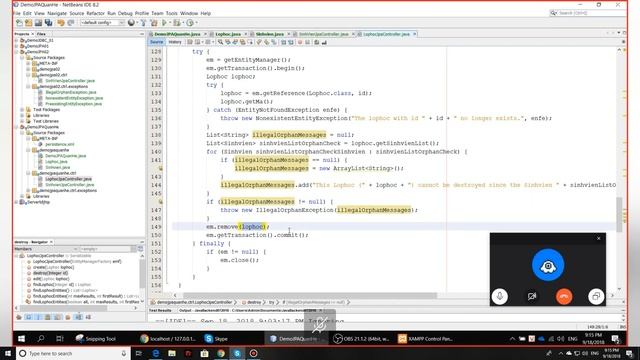Open the Tools menu
The image size is (640, 360).
click(x=171, y=13)
